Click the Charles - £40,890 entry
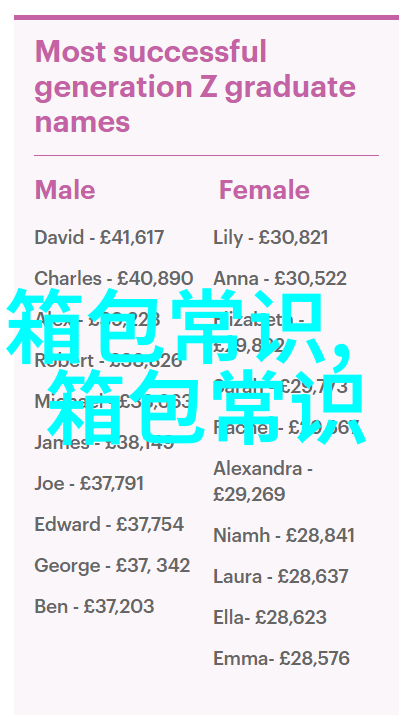The height and width of the screenshot is (715, 414). 114,278
